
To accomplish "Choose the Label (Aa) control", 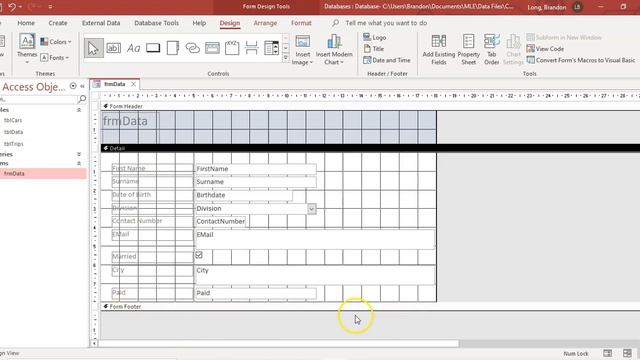I will [x=133, y=48].
